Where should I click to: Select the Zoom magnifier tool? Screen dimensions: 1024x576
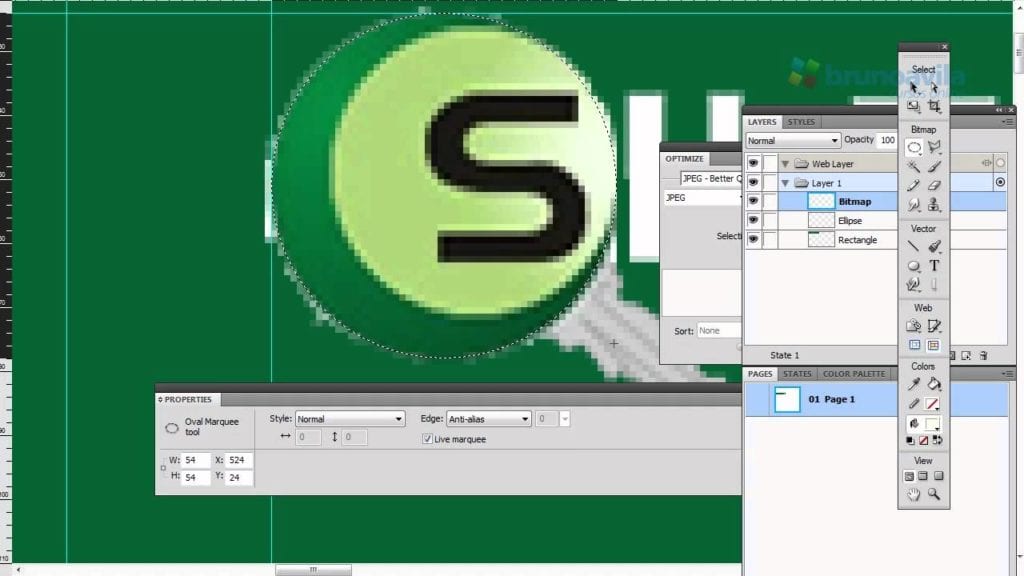point(934,494)
